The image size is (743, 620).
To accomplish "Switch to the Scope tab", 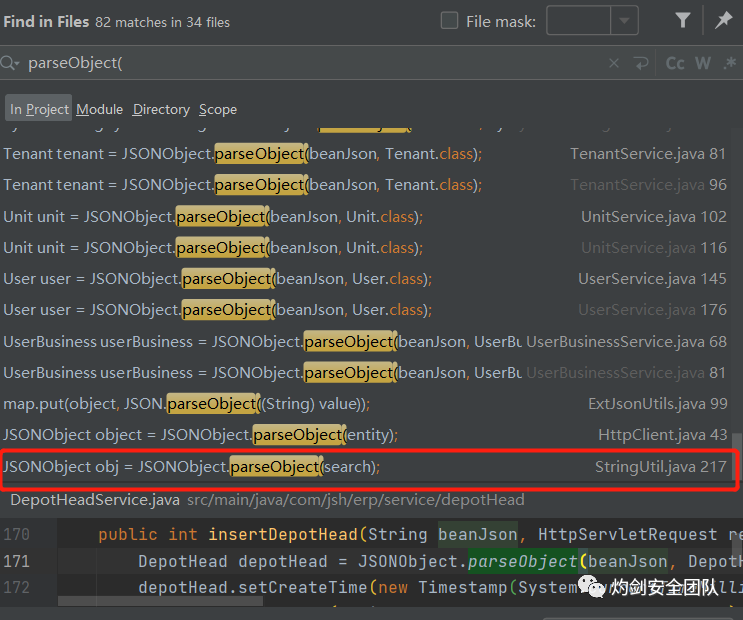I will pos(218,109).
